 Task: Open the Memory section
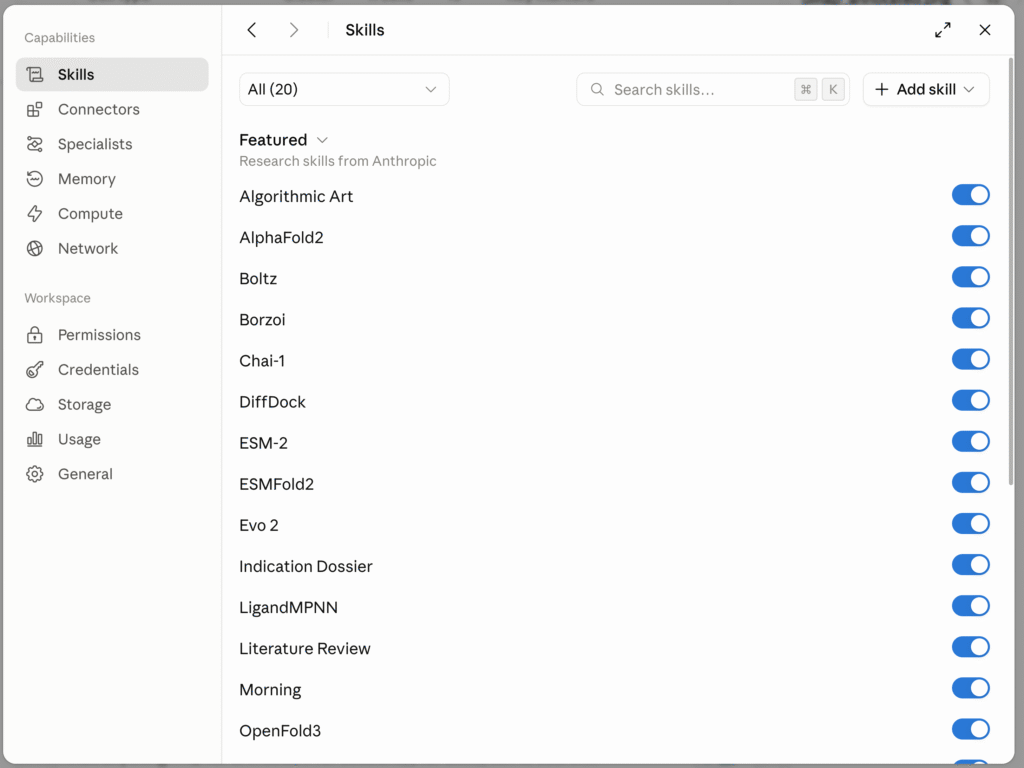(x=112, y=178)
